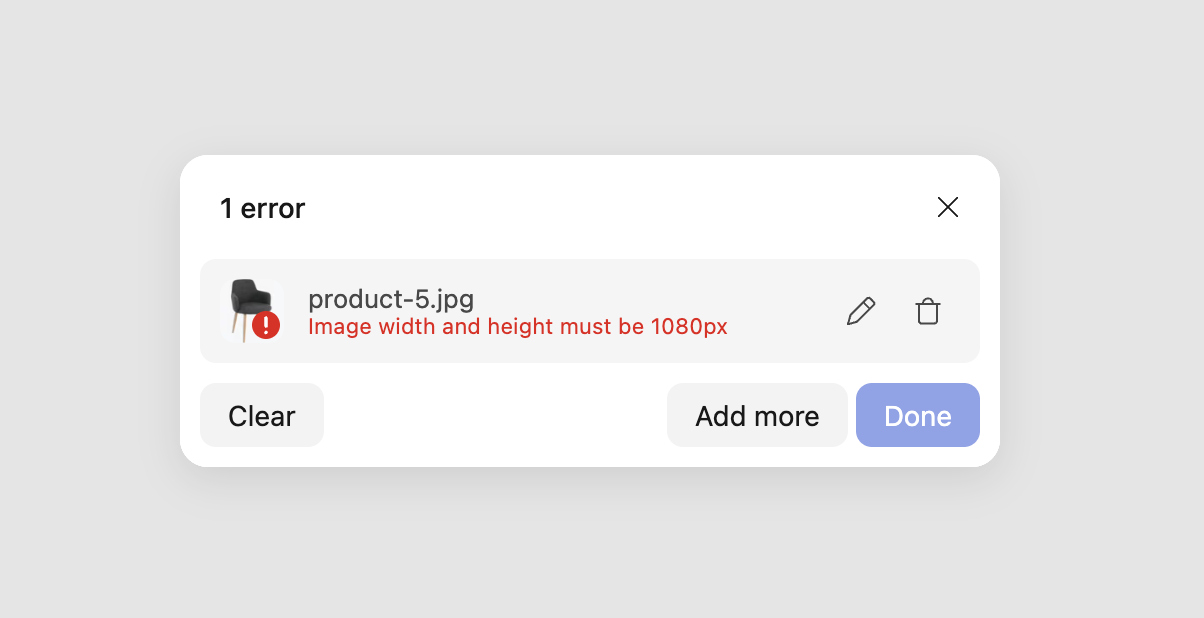
Task: Remove product-5.jpg using the trash icon
Action: coord(928,311)
